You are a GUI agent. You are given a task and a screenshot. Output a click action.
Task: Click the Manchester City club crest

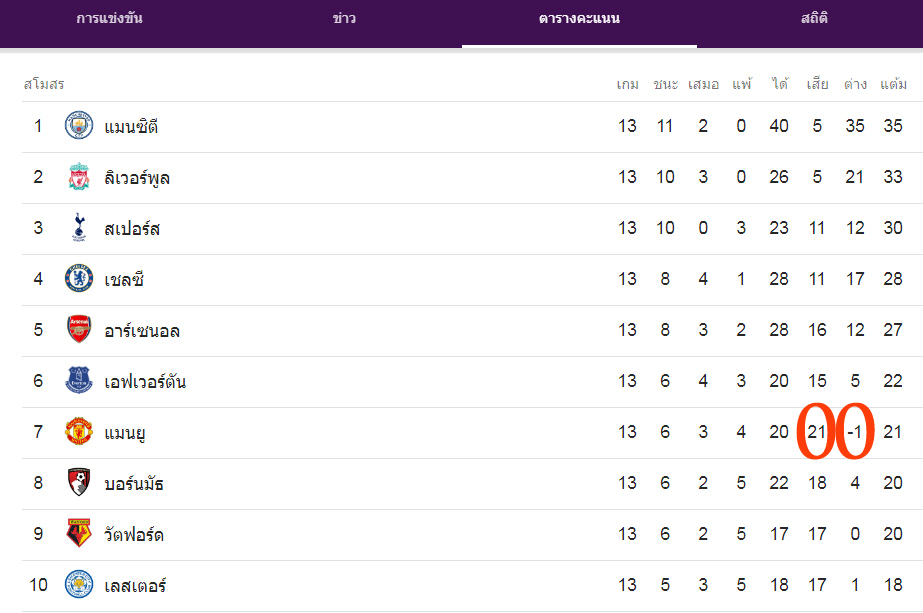click(79, 126)
